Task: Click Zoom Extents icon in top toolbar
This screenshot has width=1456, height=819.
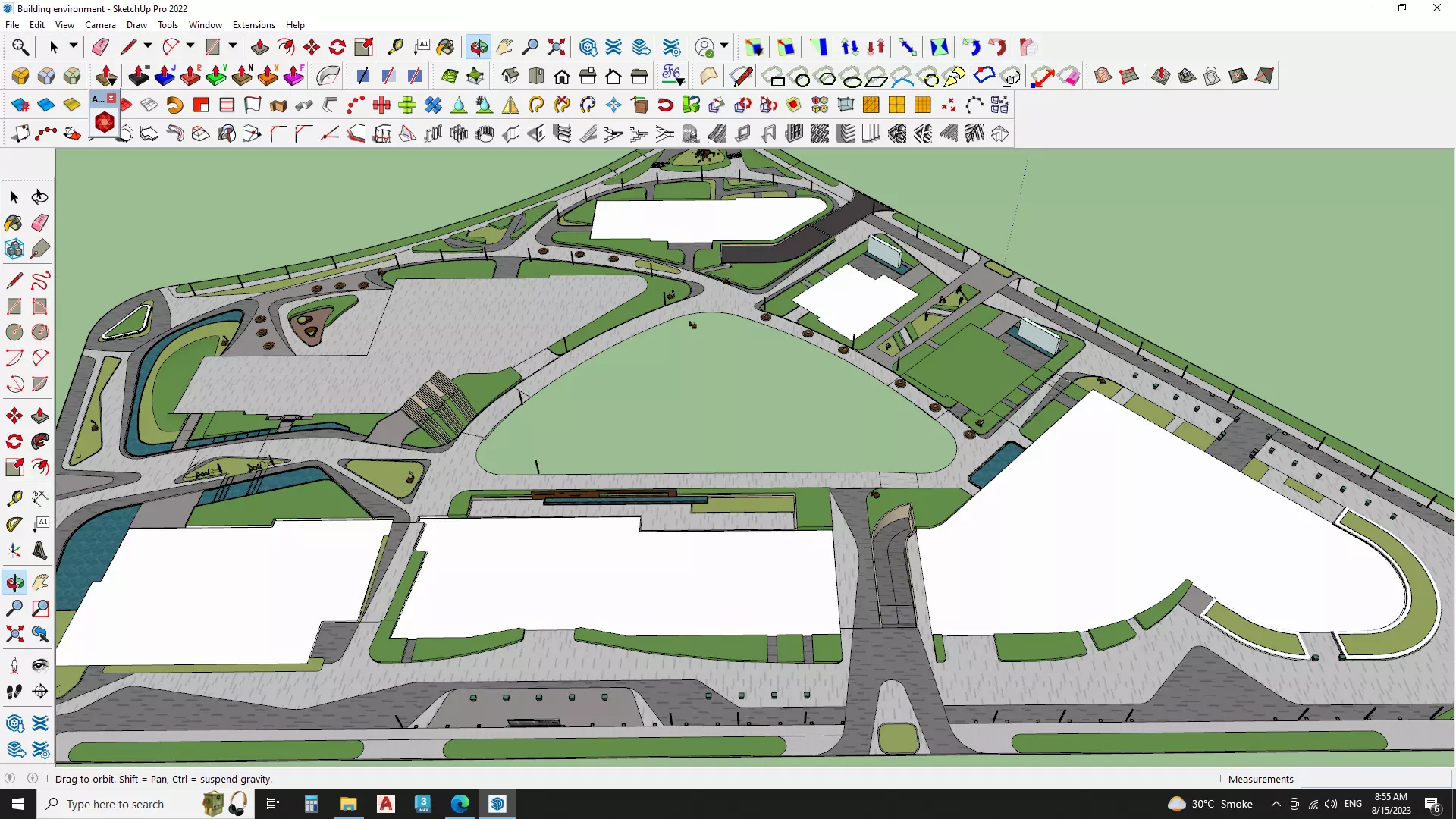Action: coord(557,47)
